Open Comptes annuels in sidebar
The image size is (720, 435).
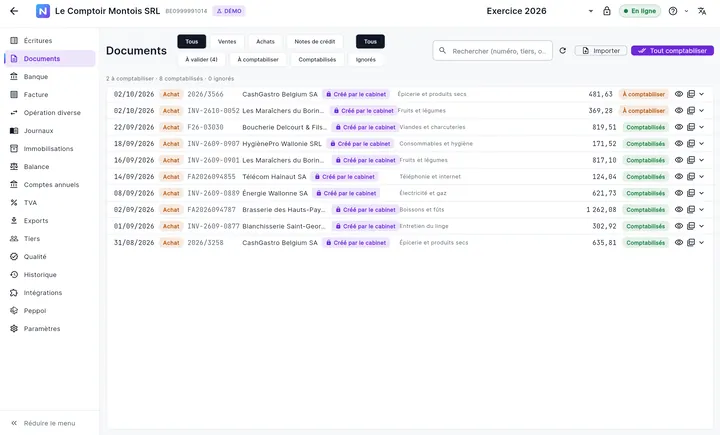click(50, 185)
